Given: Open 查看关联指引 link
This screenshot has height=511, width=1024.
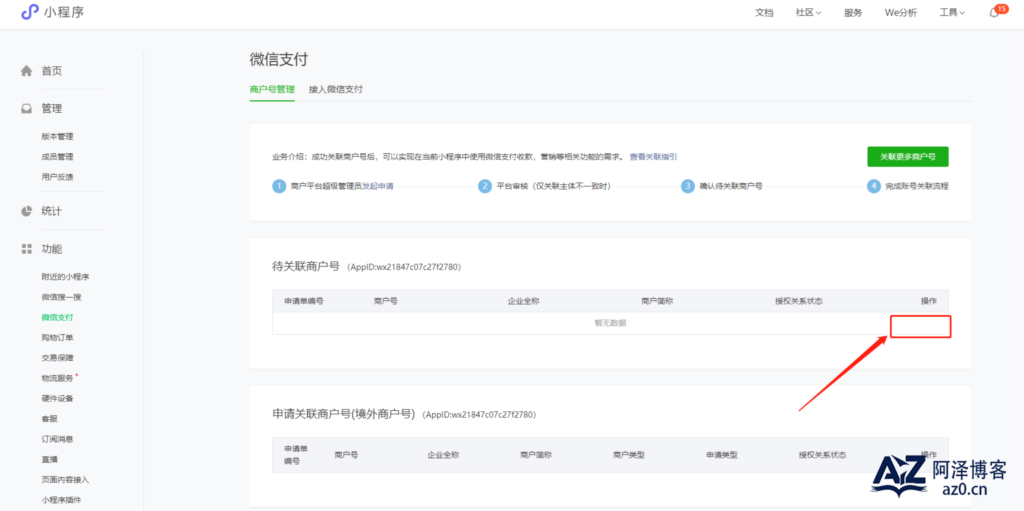Looking at the screenshot, I should click(x=653, y=157).
